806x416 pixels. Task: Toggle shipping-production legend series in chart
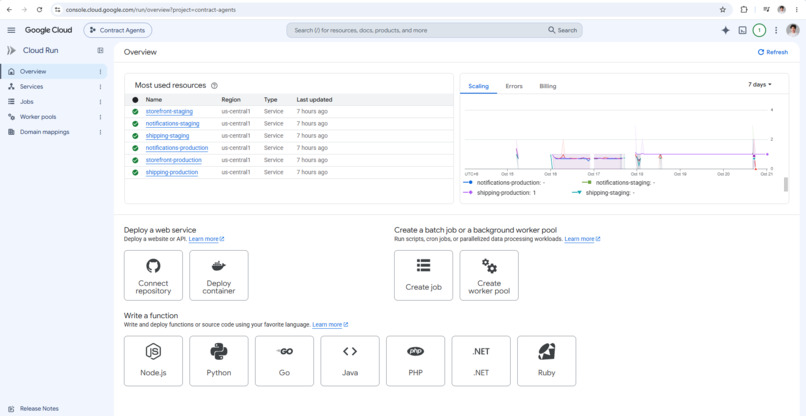pyautogui.click(x=500, y=193)
